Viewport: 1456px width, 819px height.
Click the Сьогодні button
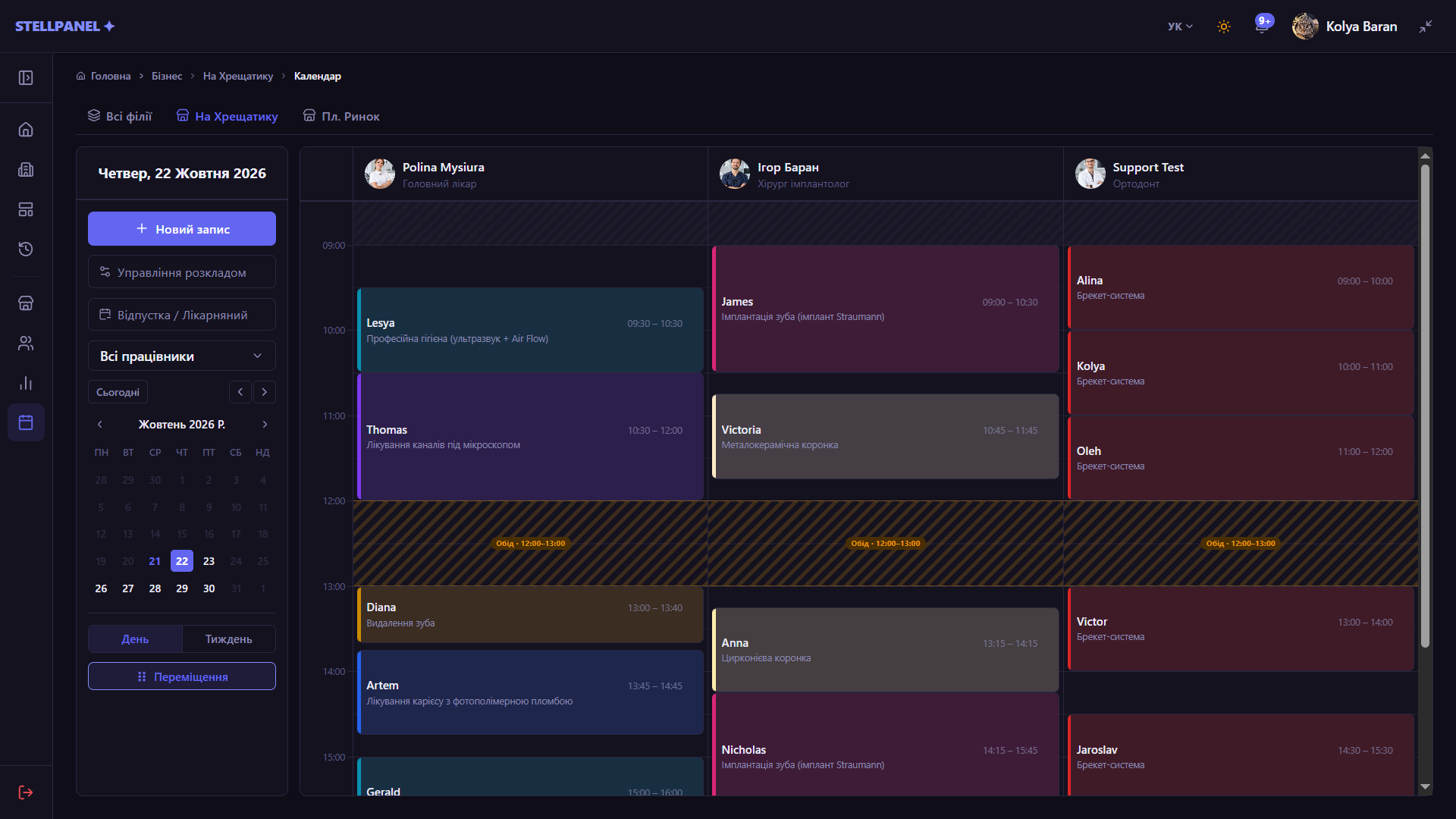118,392
